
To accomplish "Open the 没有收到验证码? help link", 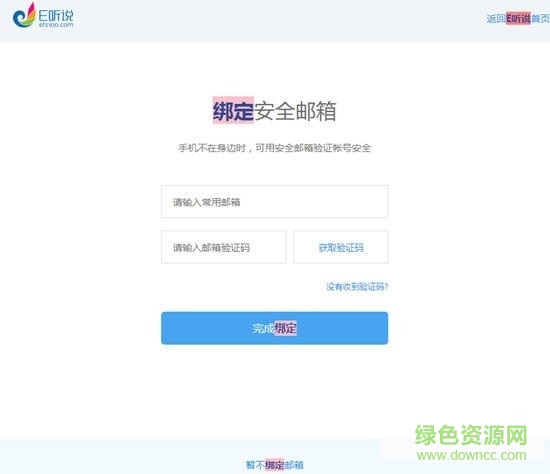I will (x=357, y=287).
